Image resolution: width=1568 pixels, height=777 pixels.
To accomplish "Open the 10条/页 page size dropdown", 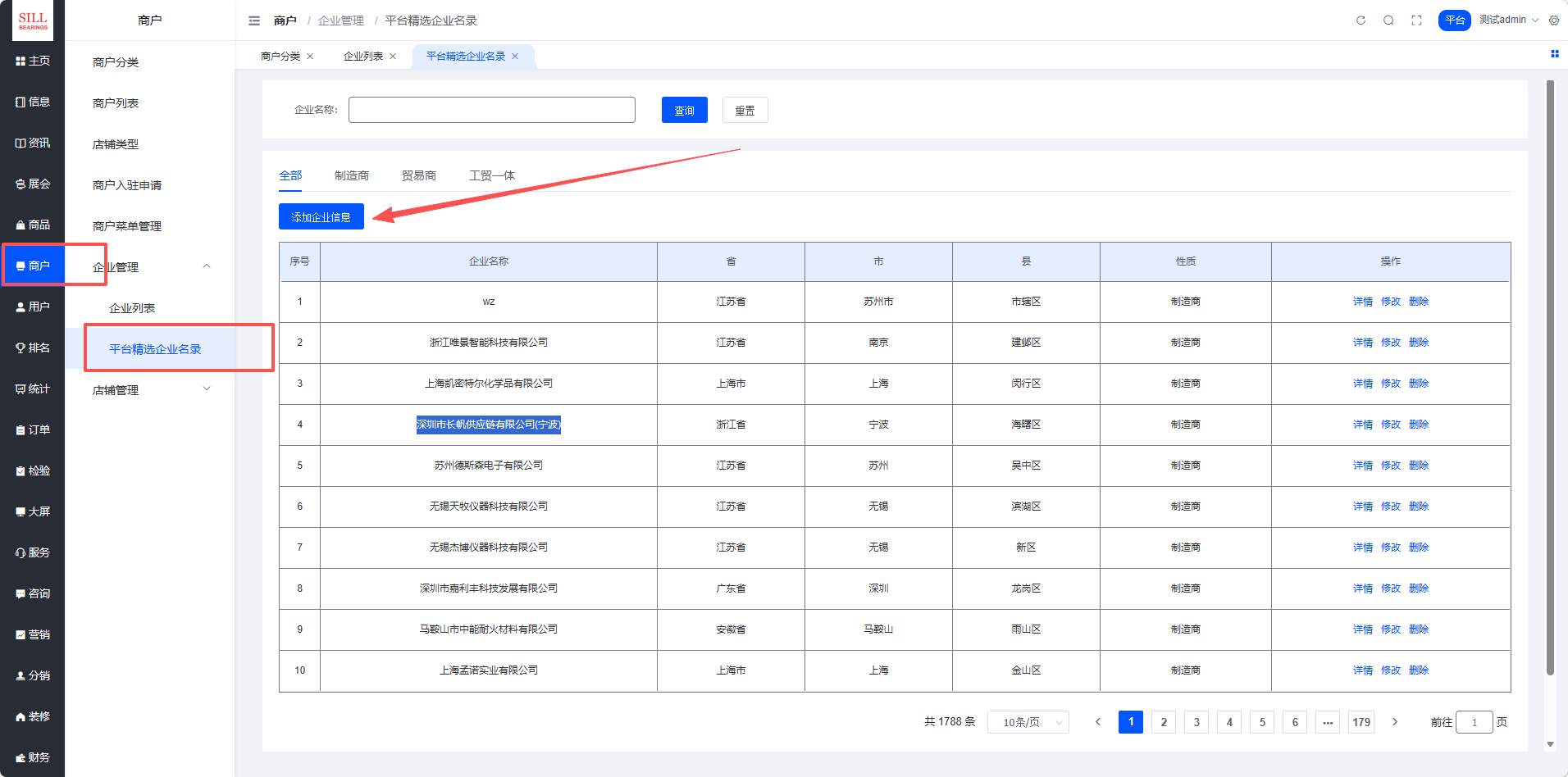I will tap(1028, 722).
